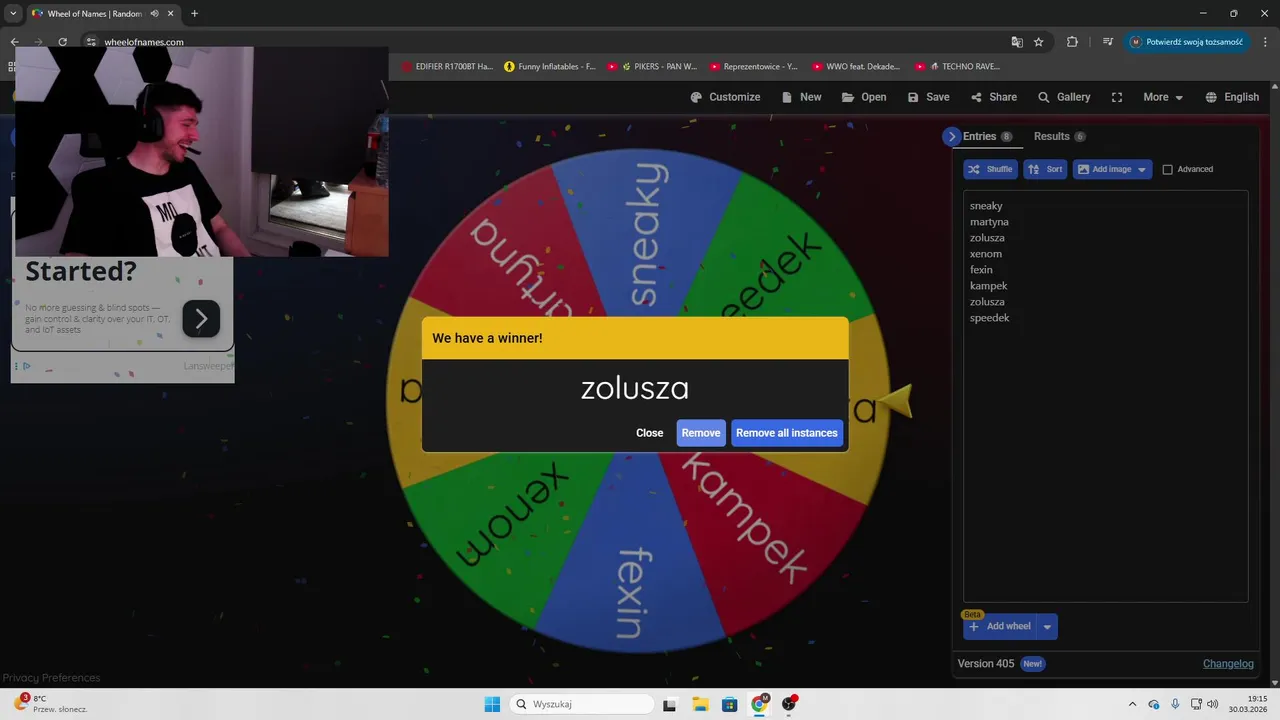Click inside the entries text box
The image size is (1280, 720).
1105,396
